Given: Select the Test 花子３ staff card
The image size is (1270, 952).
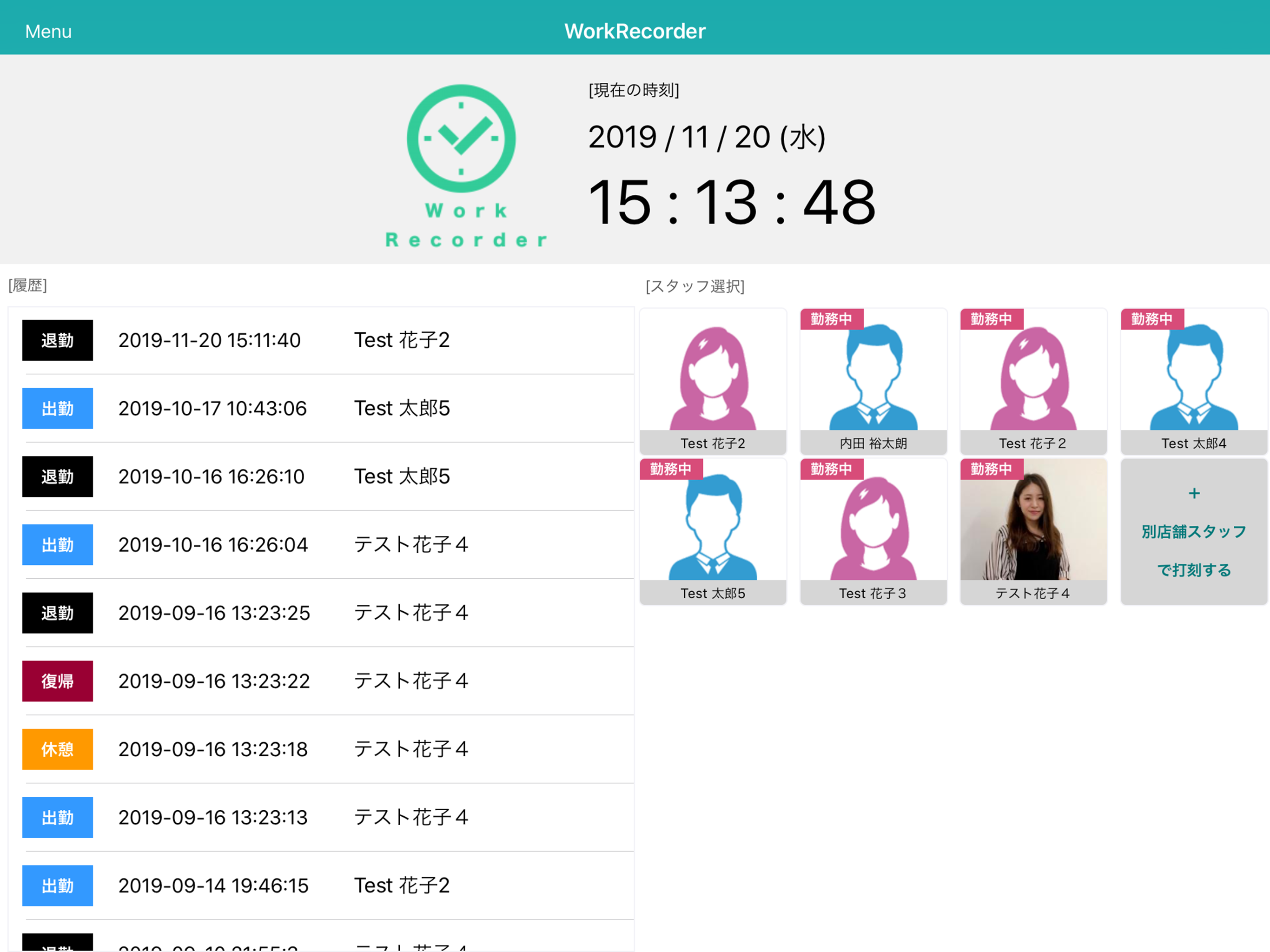Looking at the screenshot, I should click(873, 531).
